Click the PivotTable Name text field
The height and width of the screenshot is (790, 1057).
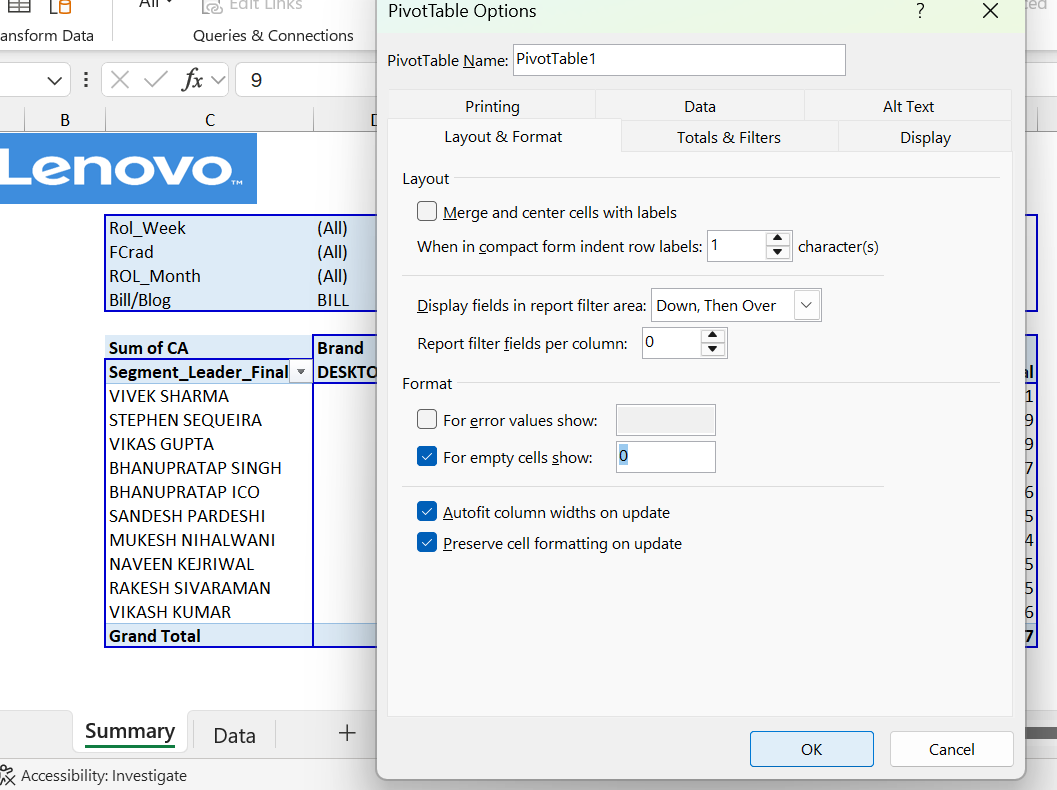pyautogui.click(x=679, y=60)
